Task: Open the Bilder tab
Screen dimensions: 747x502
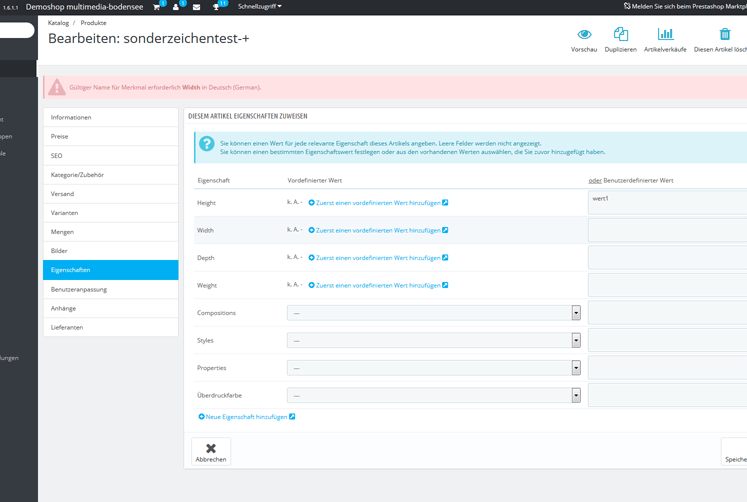Action: 111,251
